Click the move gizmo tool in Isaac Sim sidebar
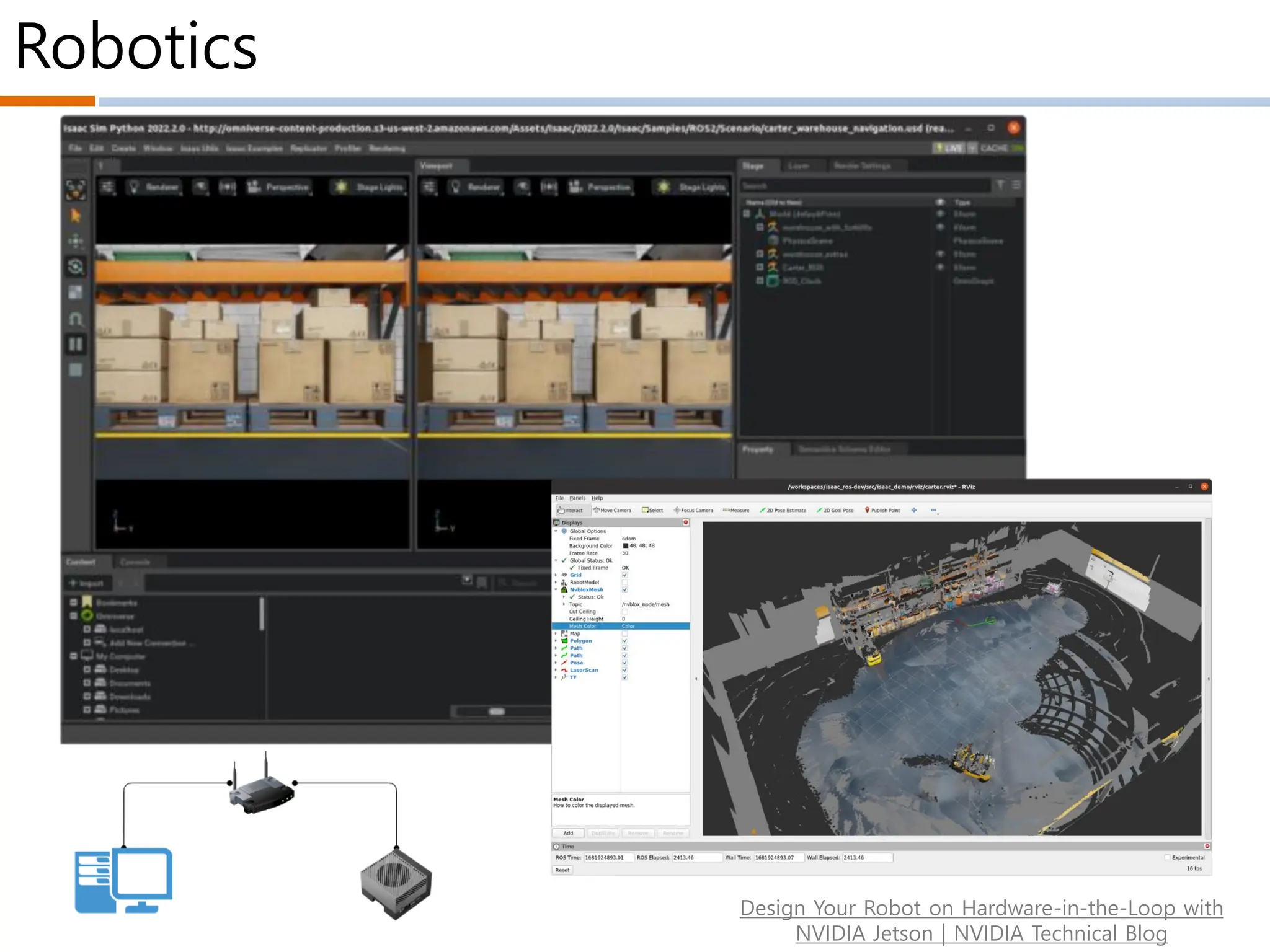This screenshot has width=1270, height=952. (76, 241)
